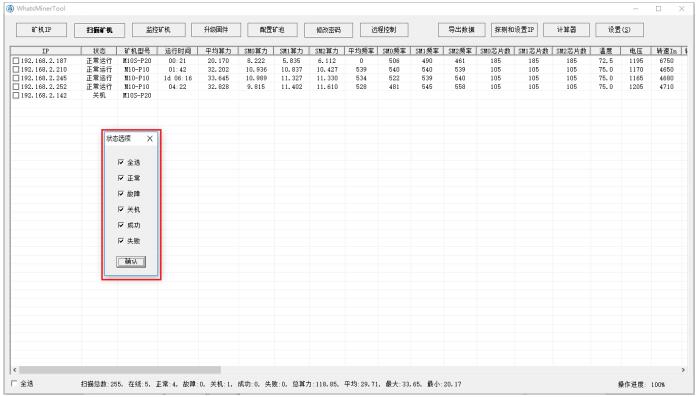The image size is (700, 397).
Task: Click the WhatsMinerTool title bar icon
Action: tap(10, 8)
